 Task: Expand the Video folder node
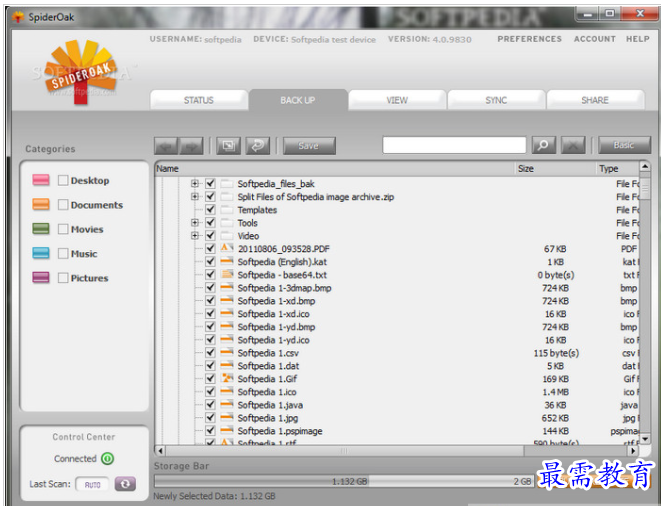point(195,236)
